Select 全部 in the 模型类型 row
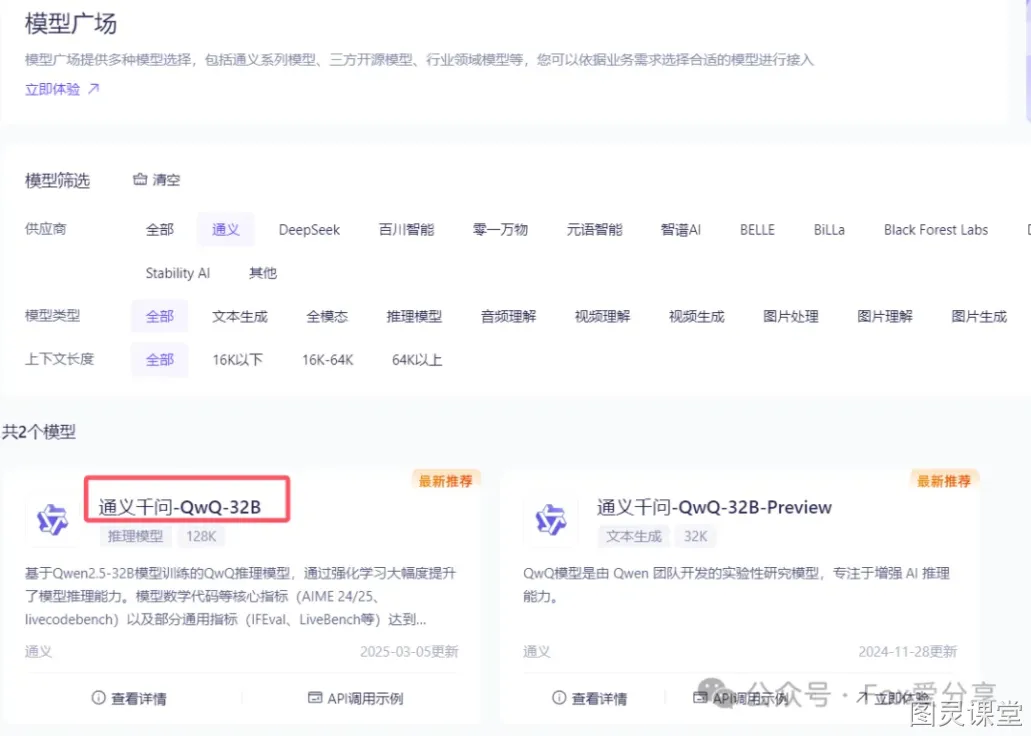The height and width of the screenshot is (736, 1031). coord(160,316)
